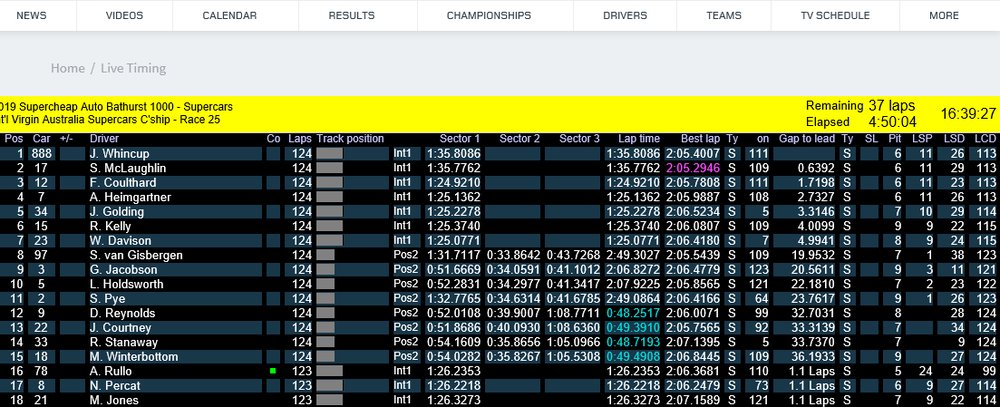1000x407 pixels.
Task: Open the TEAMS section
Action: pyautogui.click(x=724, y=16)
